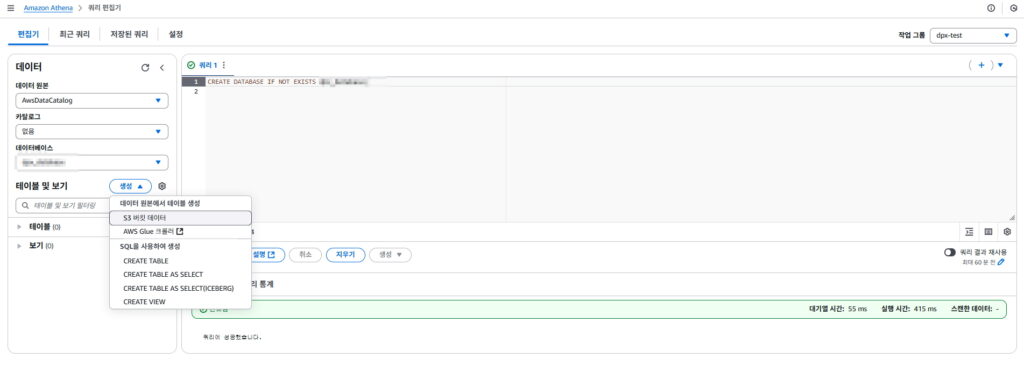The width and height of the screenshot is (1024, 380).
Task: Click the table and view filter field
Action: [92, 205]
